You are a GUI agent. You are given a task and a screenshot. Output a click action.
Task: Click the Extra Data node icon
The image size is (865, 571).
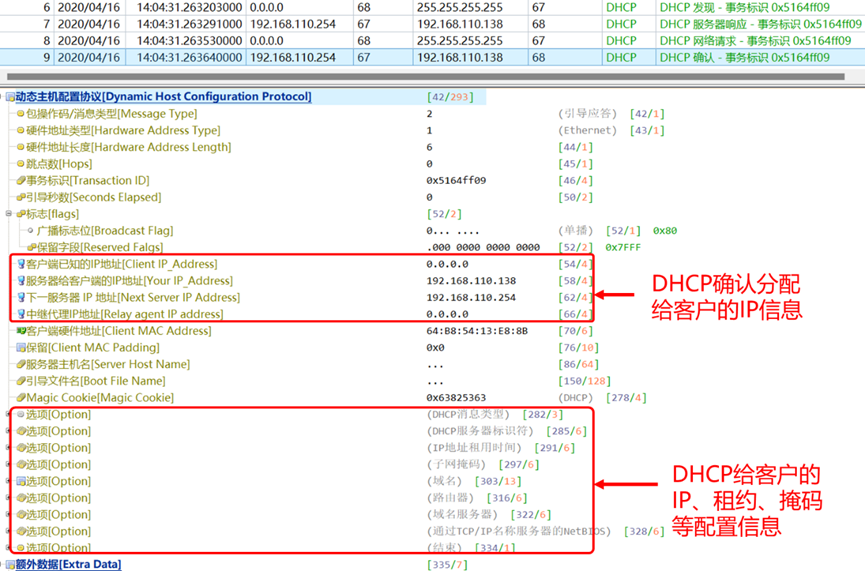10,564
